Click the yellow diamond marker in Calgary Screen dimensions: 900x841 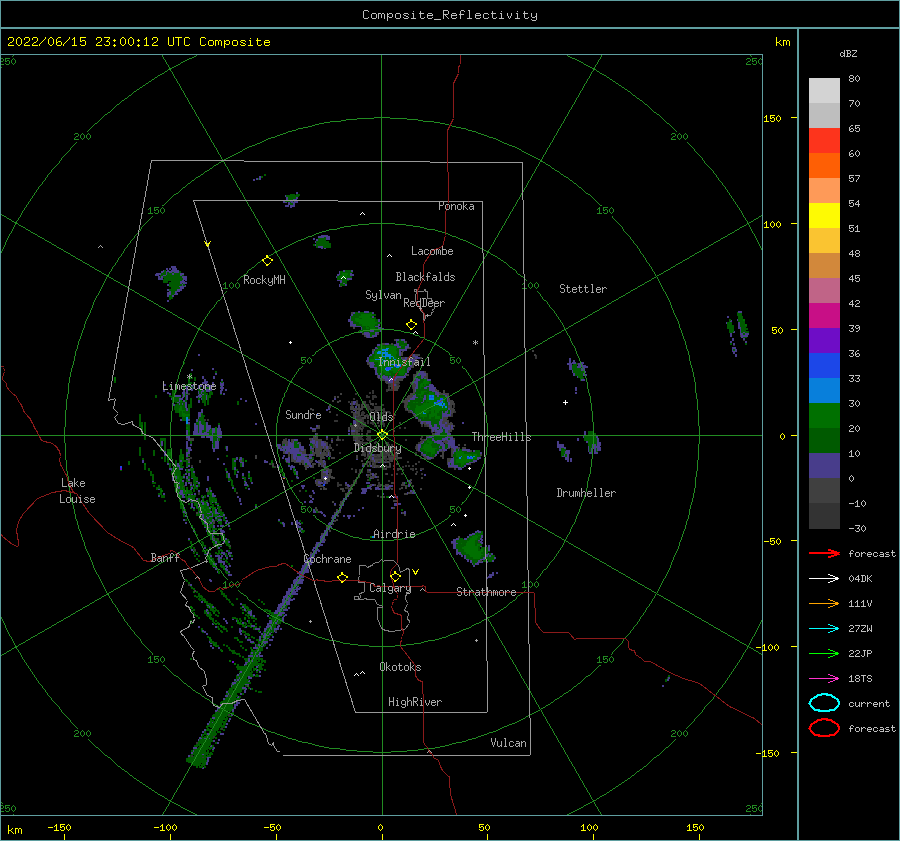pos(395,576)
